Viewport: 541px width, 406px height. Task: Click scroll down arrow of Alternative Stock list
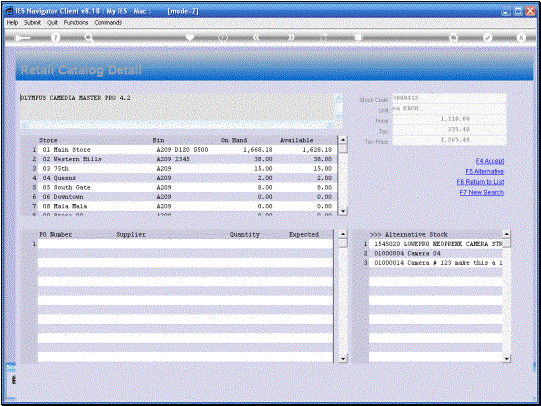point(506,359)
